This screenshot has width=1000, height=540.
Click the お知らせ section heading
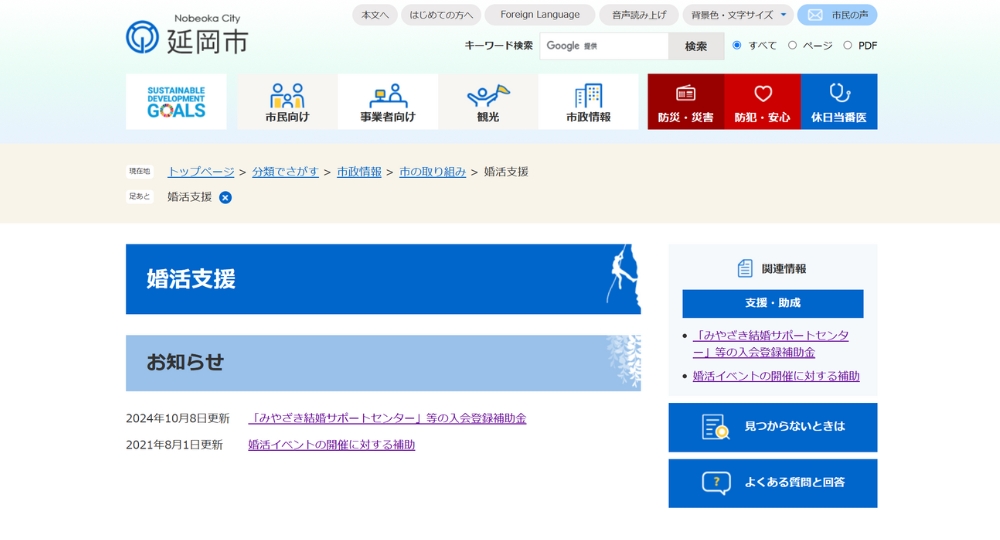(x=383, y=363)
